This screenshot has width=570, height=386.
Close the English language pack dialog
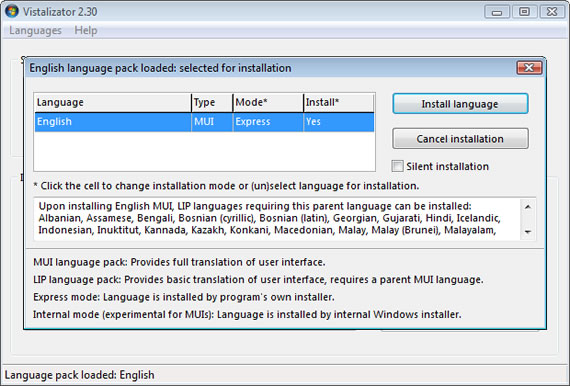coord(529,68)
